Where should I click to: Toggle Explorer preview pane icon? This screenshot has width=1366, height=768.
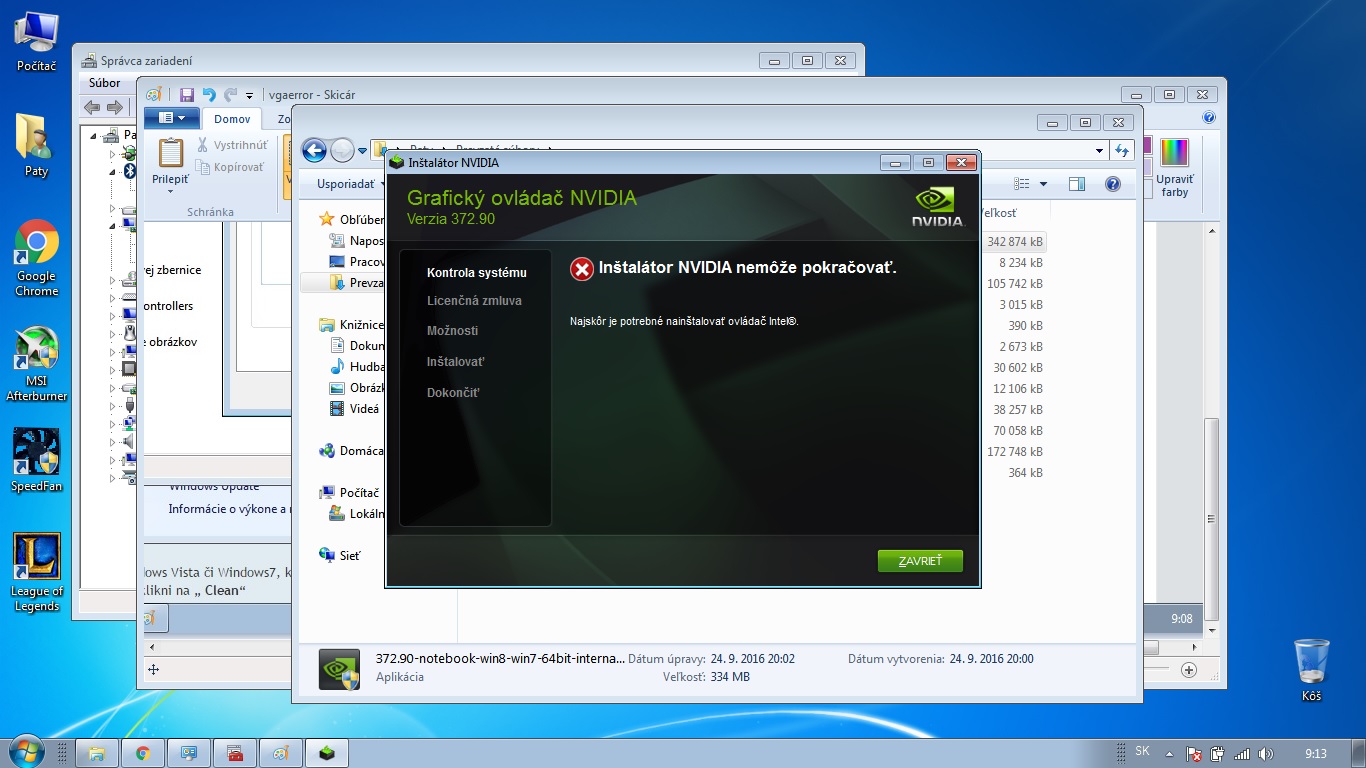pos(1077,184)
